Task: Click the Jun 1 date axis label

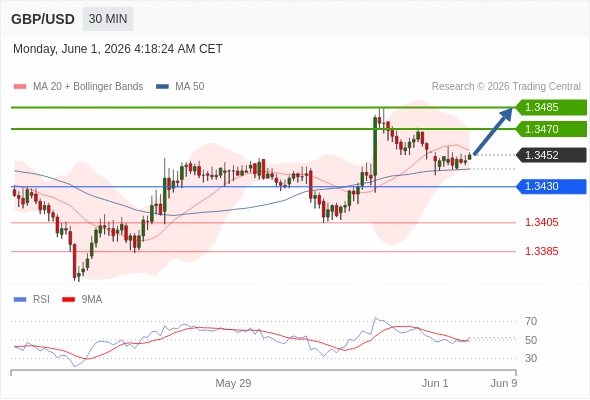Action: [435, 383]
